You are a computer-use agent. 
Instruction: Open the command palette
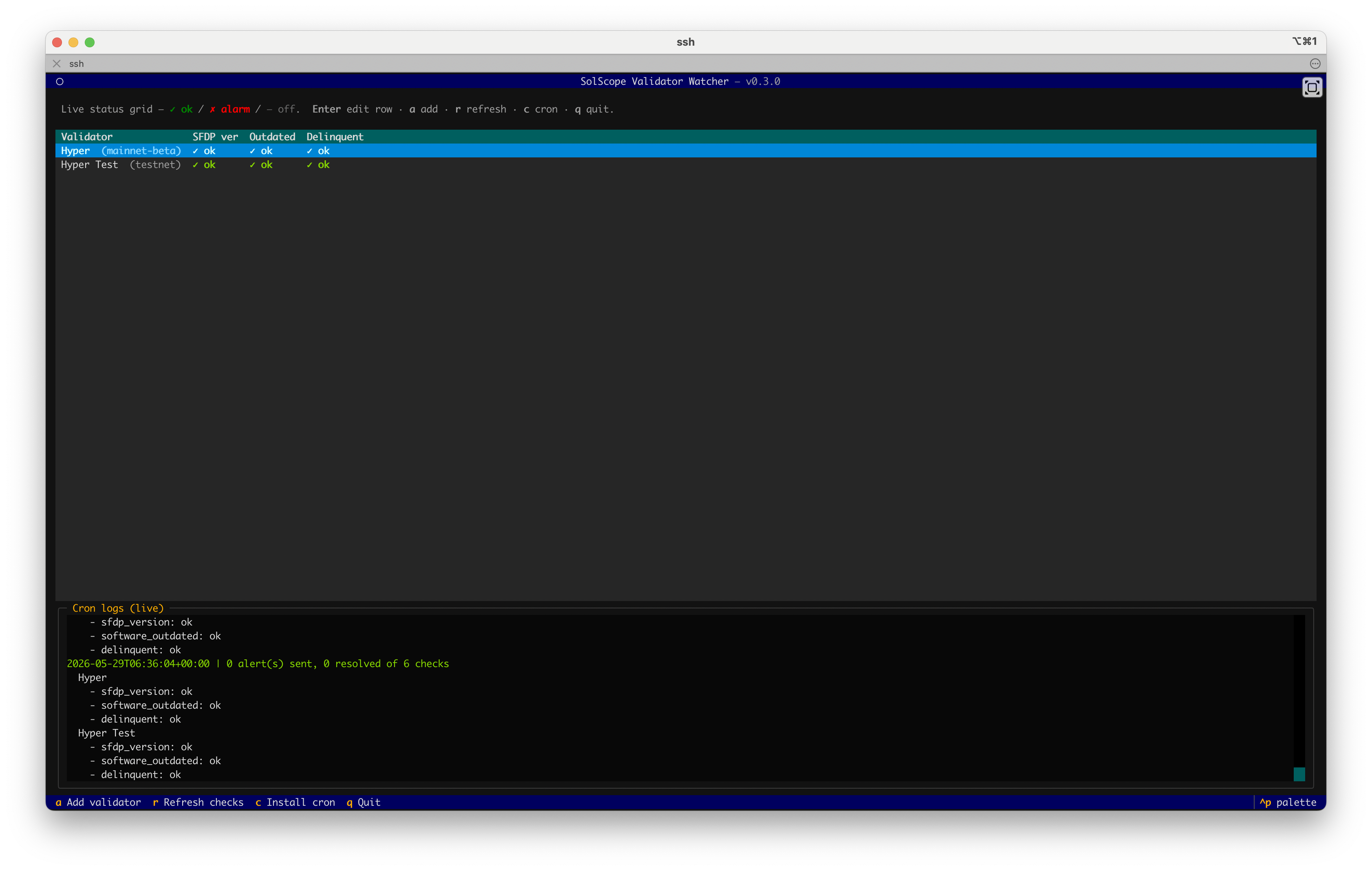[1288, 802]
